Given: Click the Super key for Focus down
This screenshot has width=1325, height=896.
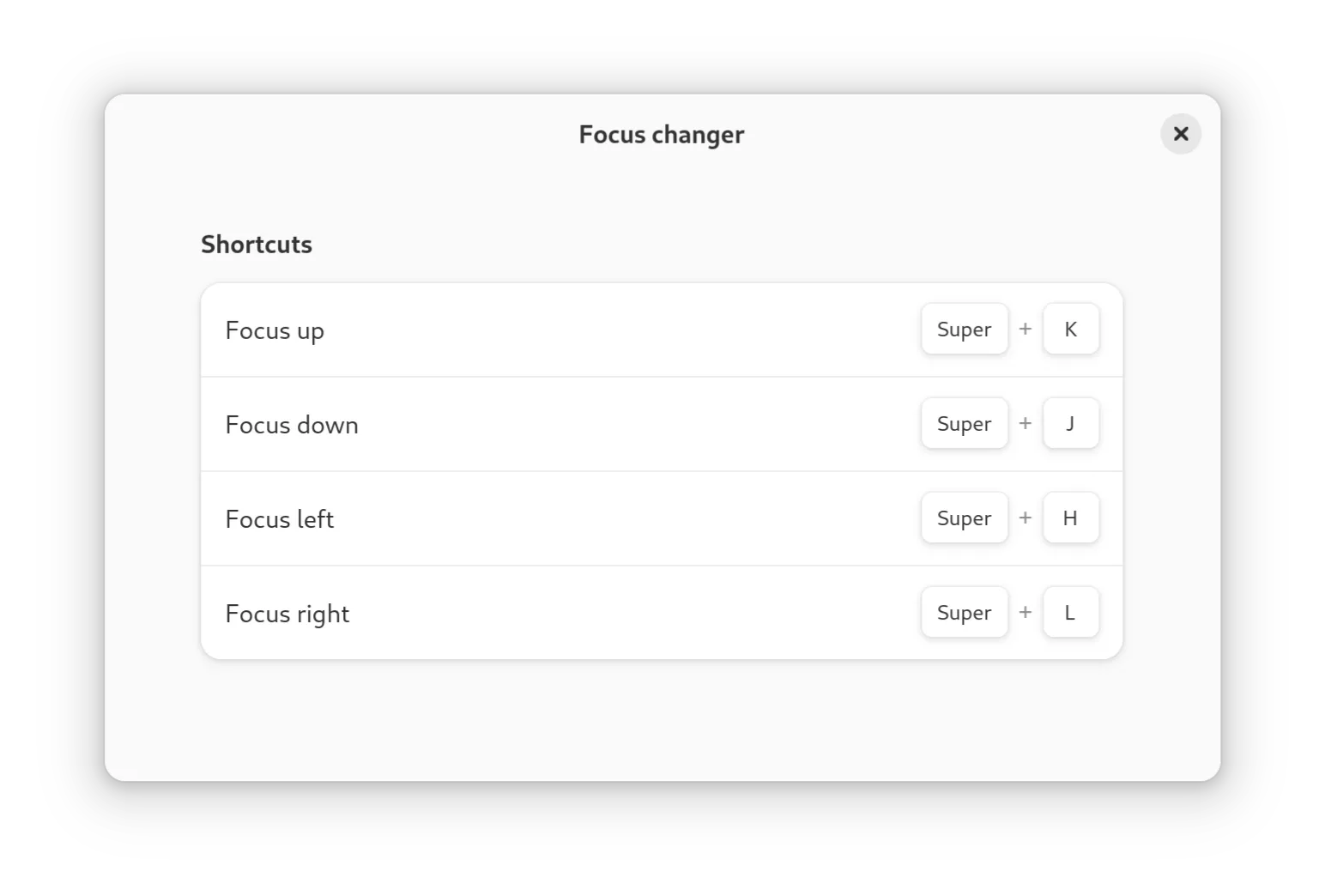Looking at the screenshot, I should pos(964,424).
